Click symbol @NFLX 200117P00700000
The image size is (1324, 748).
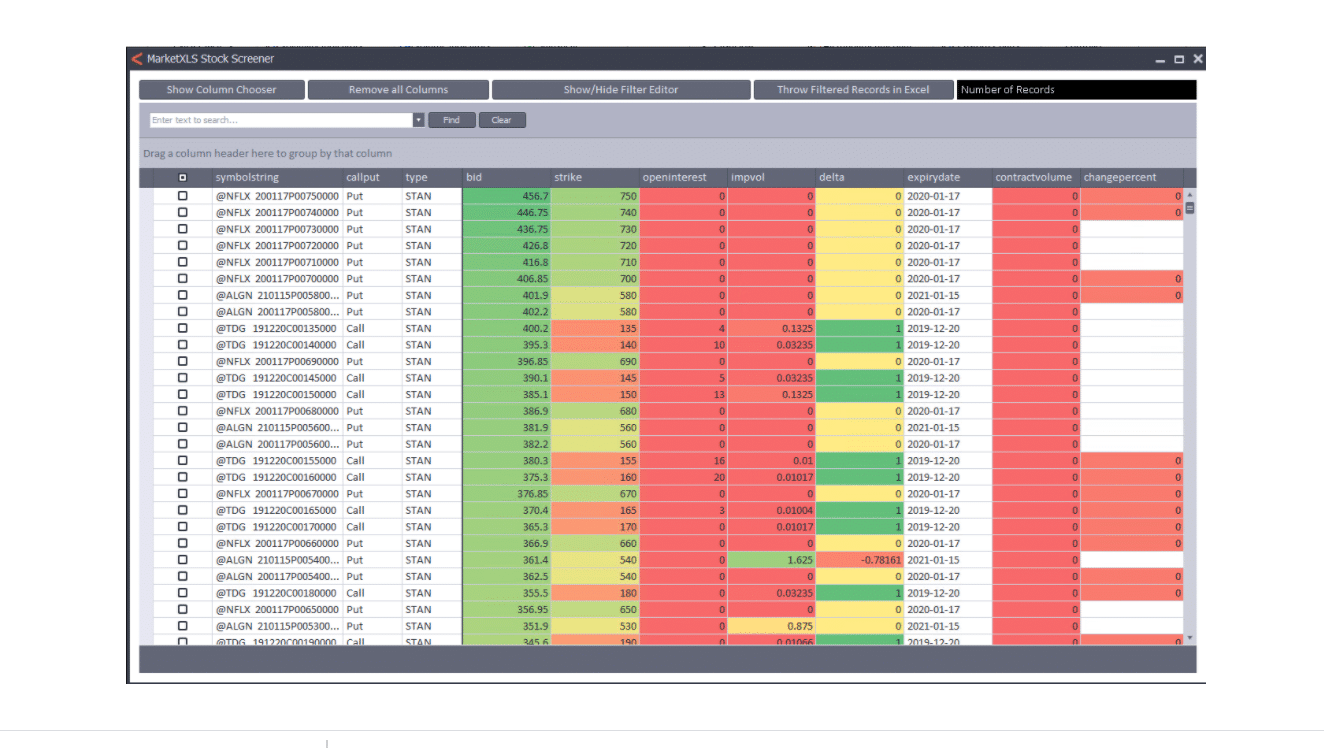click(277, 279)
